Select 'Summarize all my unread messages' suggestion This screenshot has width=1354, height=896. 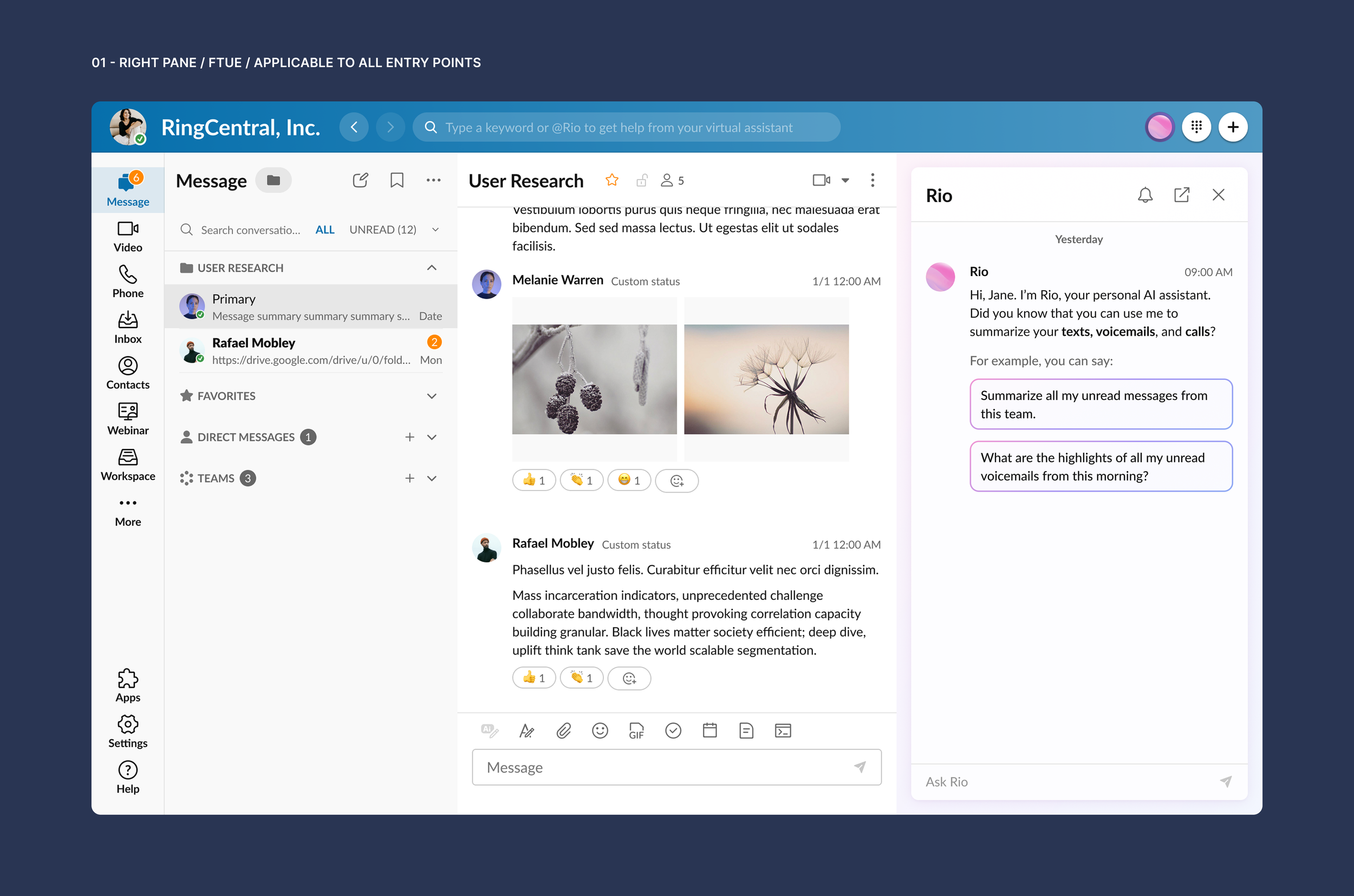point(1100,404)
